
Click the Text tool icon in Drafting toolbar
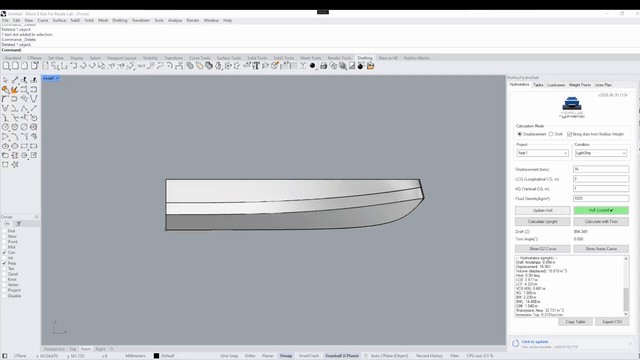click(x=256, y=66)
